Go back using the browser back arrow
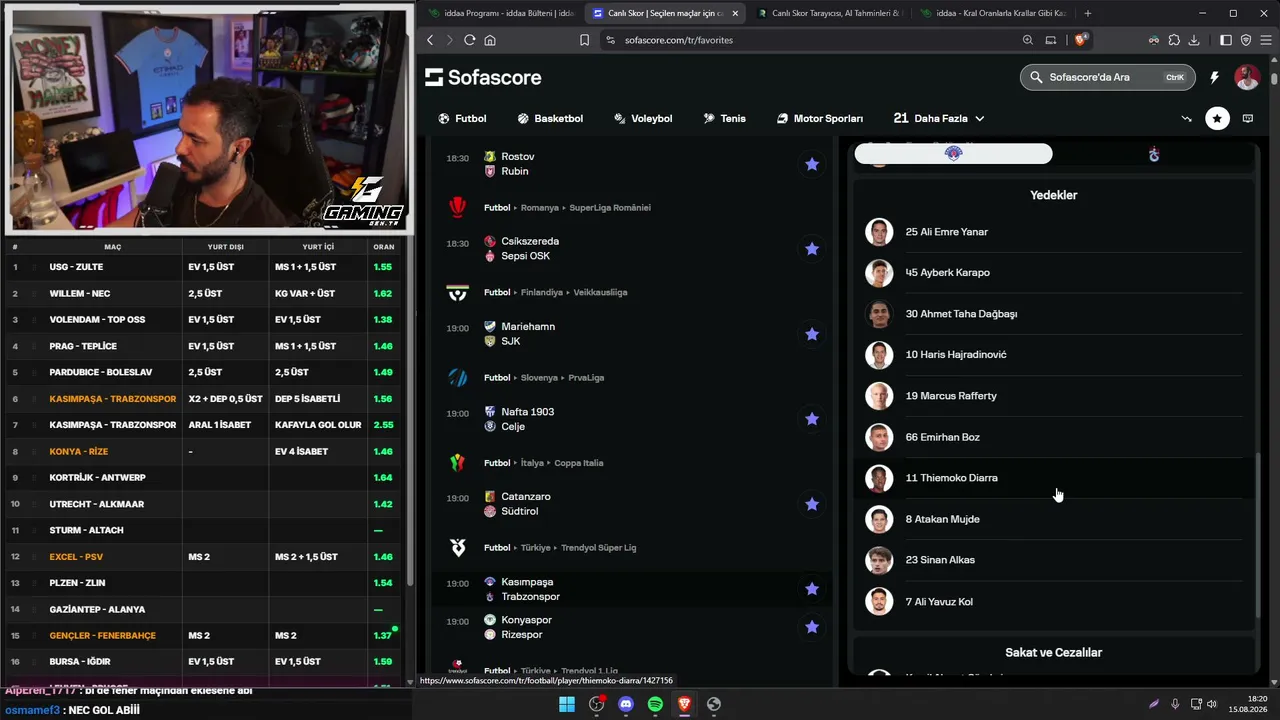Image resolution: width=1280 pixels, height=720 pixels. point(430,40)
